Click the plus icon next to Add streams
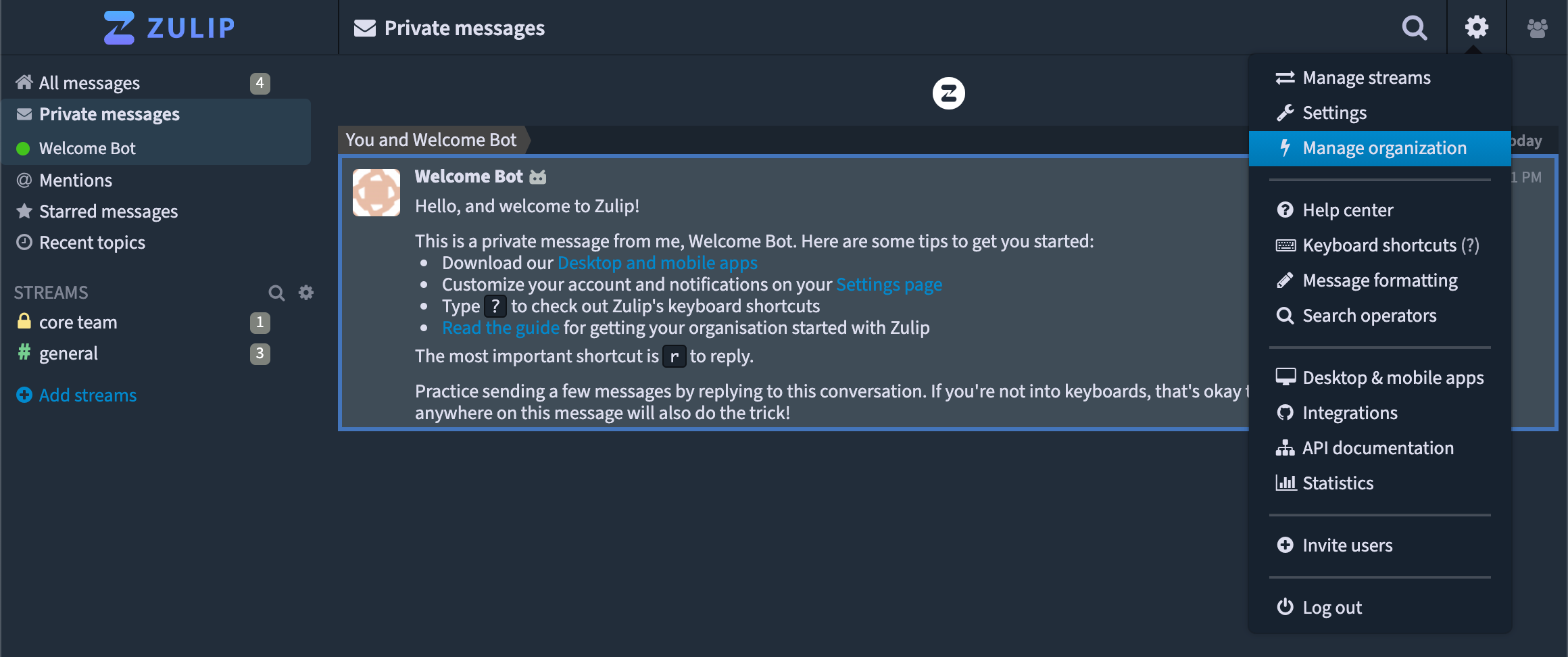The height and width of the screenshot is (657, 1568). pos(24,395)
